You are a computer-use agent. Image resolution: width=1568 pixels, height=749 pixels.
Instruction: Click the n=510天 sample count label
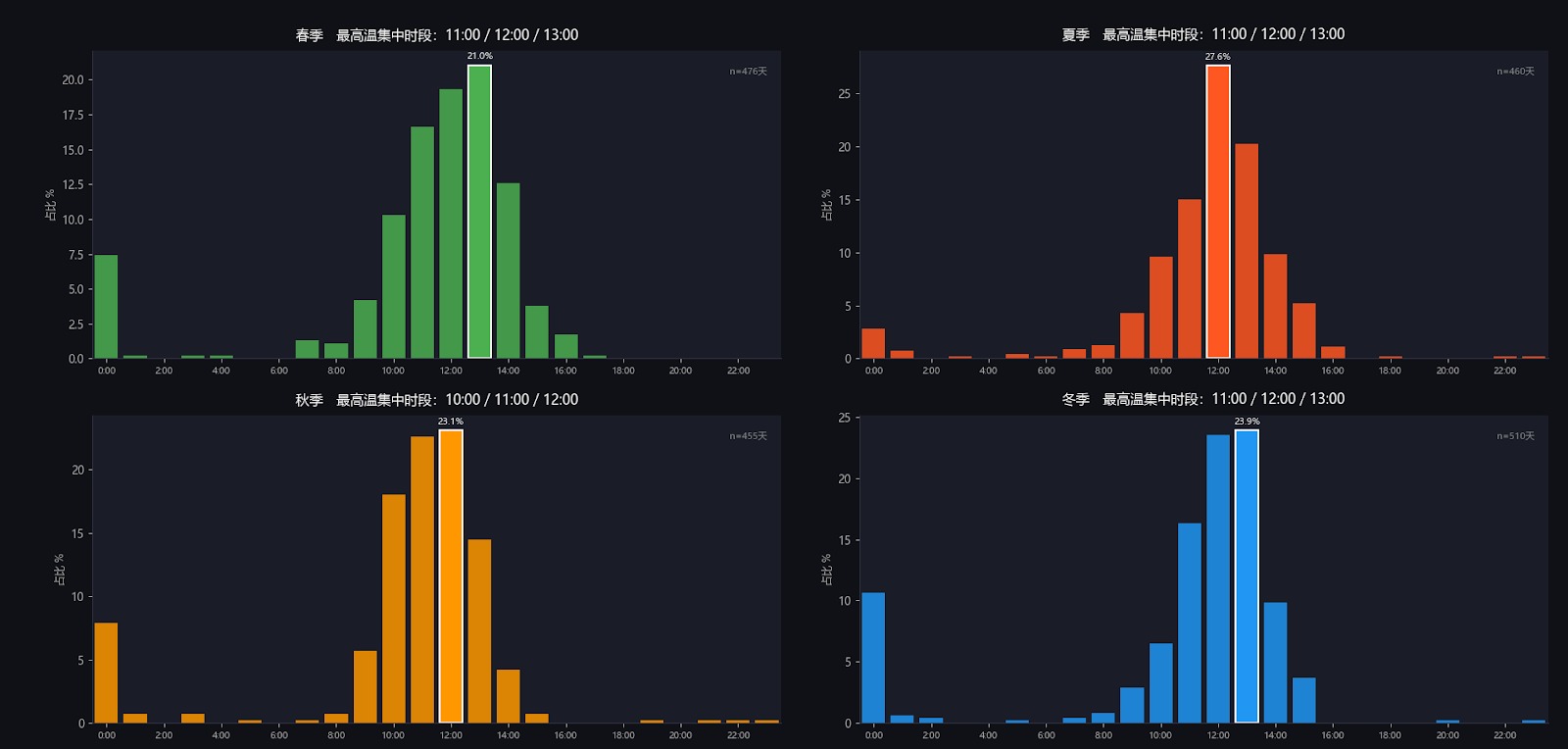tap(1515, 436)
